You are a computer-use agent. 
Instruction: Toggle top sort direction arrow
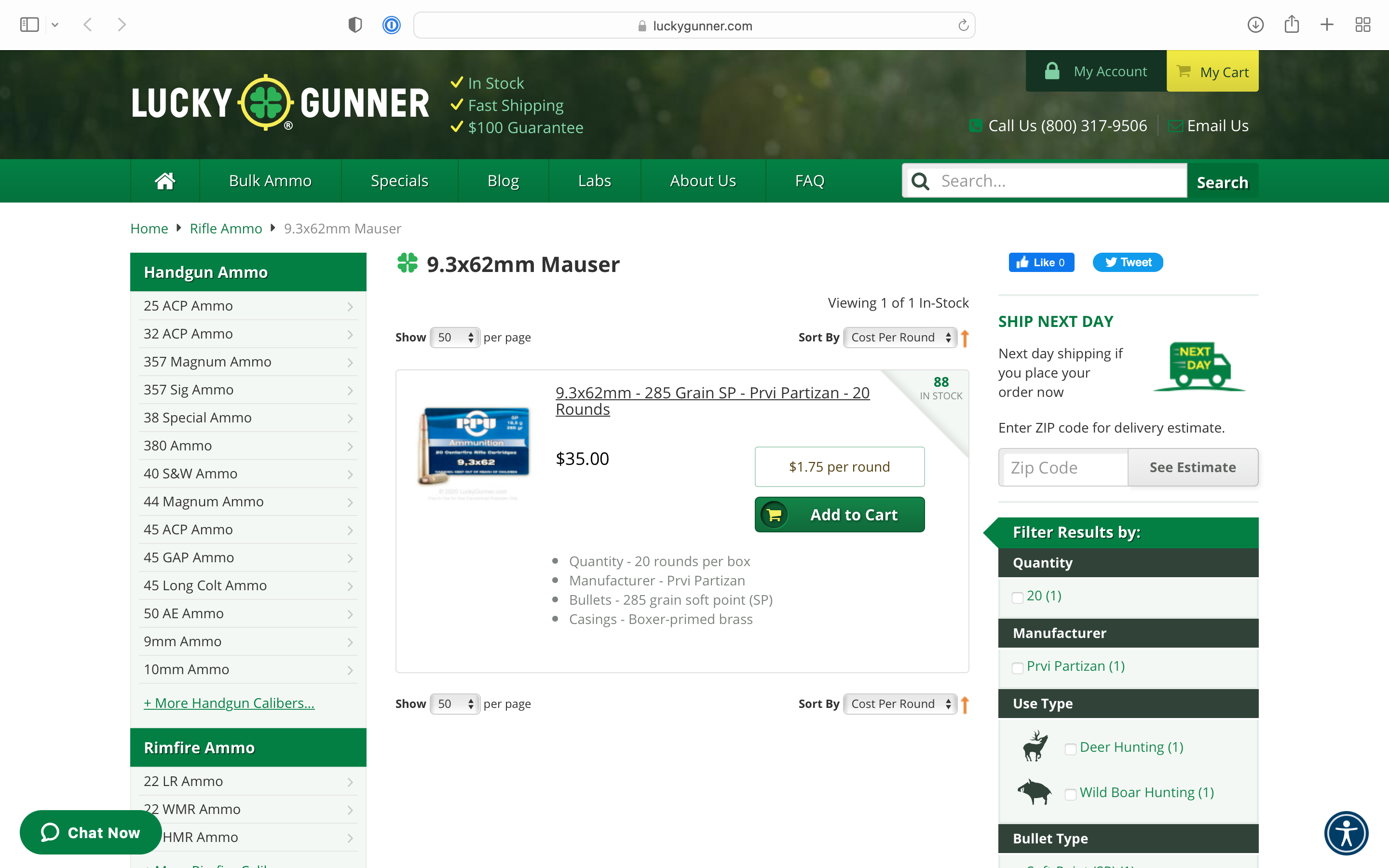click(965, 338)
